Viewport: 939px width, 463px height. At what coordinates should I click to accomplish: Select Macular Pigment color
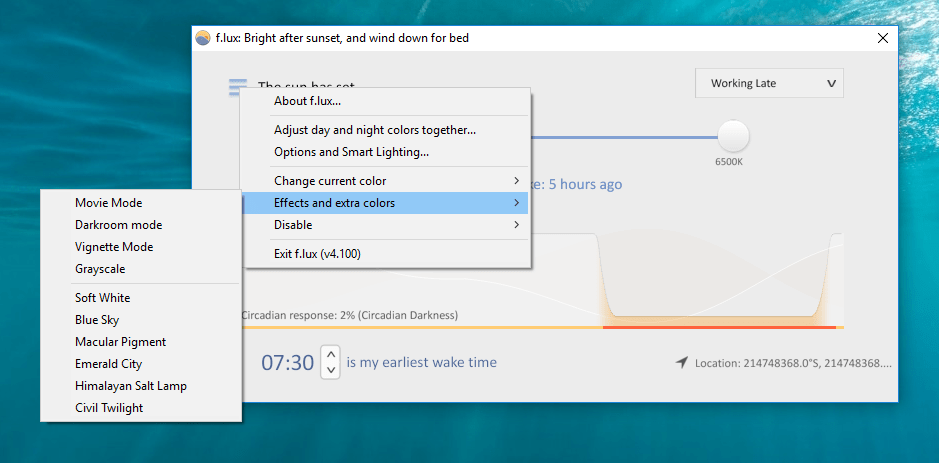click(141, 342)
